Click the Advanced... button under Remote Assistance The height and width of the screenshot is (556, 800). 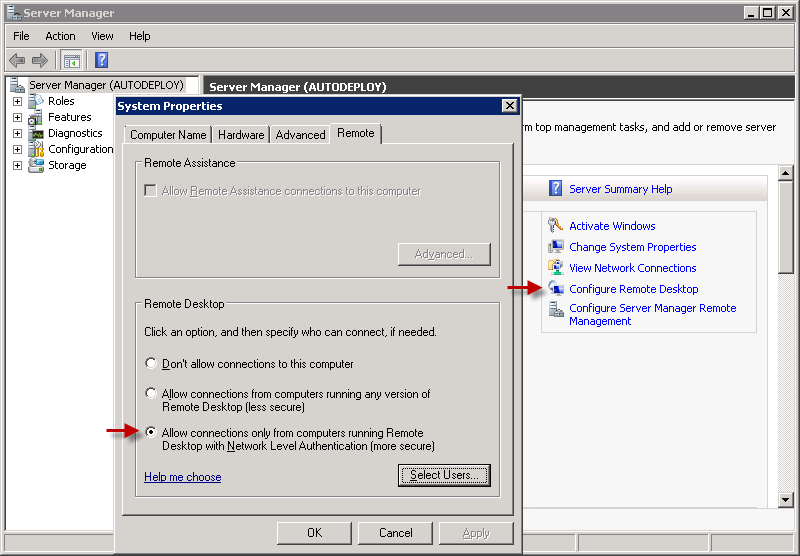(444, 254)
